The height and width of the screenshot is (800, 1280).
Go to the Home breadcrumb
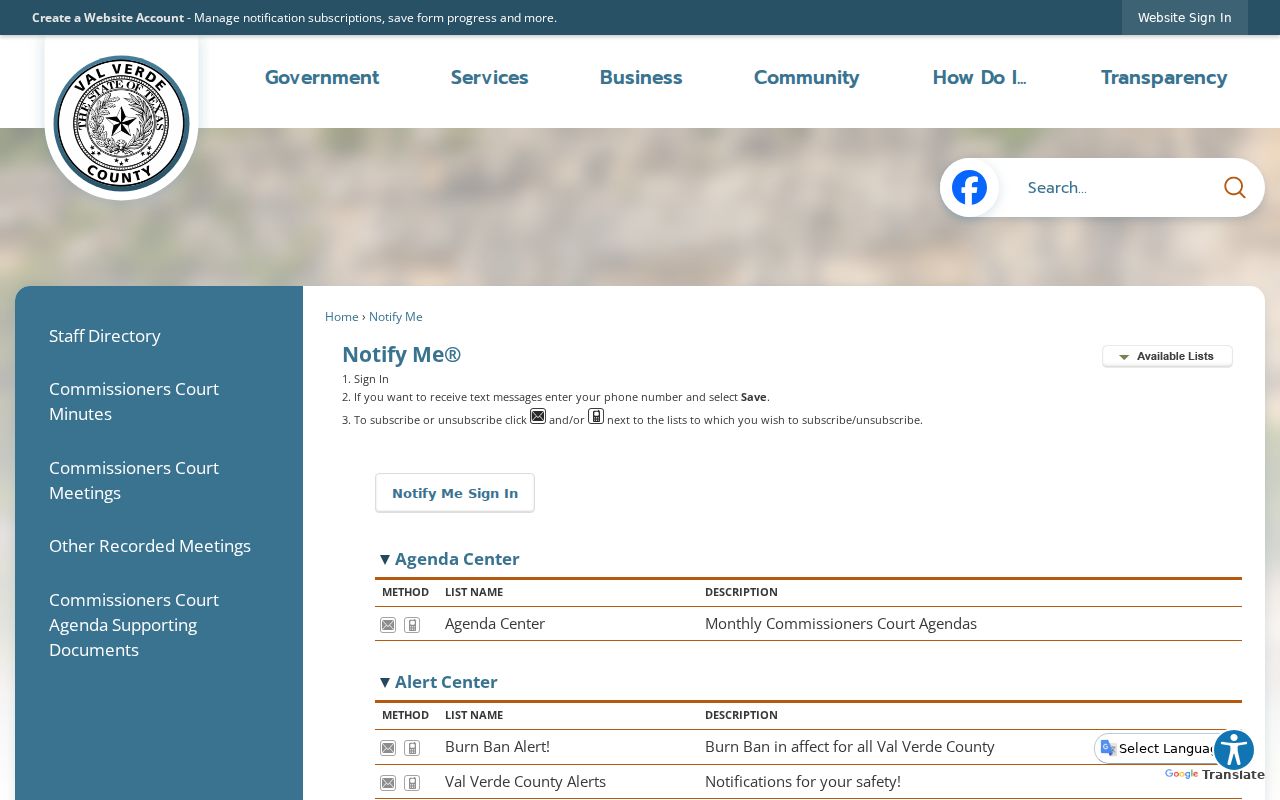pos(341,317)
